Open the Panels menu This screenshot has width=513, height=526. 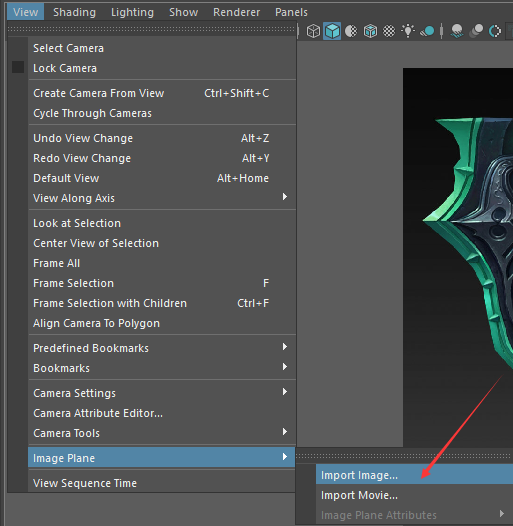coord(291,12)
